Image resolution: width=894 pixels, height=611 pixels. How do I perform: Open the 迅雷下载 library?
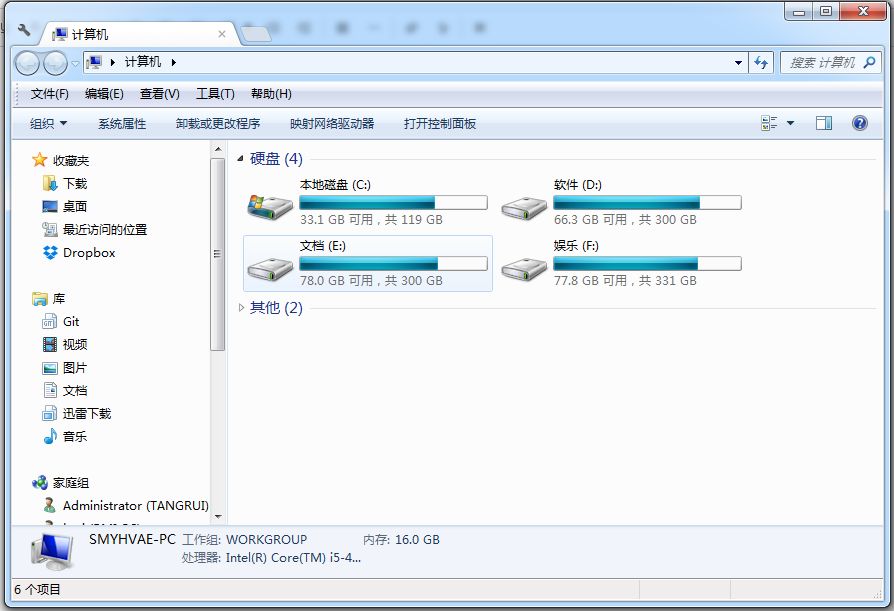click(x=87, y=413)
